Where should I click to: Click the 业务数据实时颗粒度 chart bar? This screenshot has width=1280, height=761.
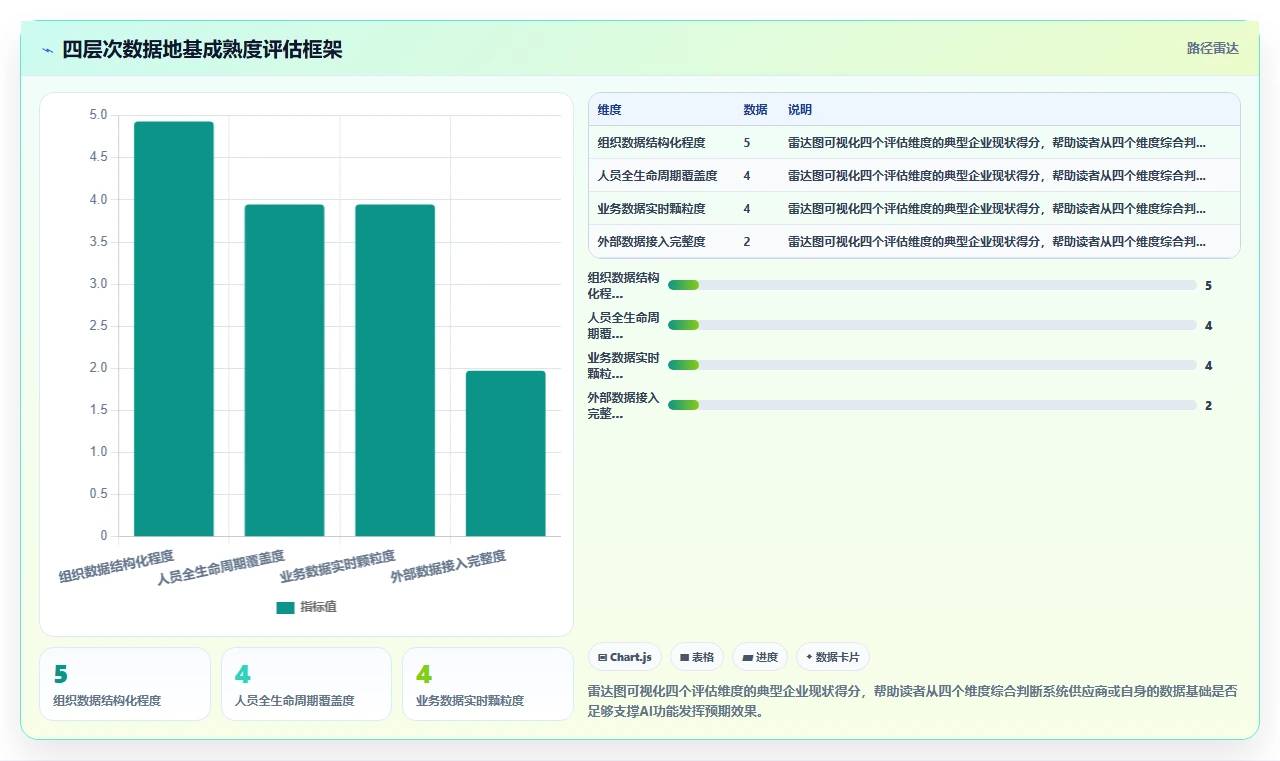pos(395,370)
